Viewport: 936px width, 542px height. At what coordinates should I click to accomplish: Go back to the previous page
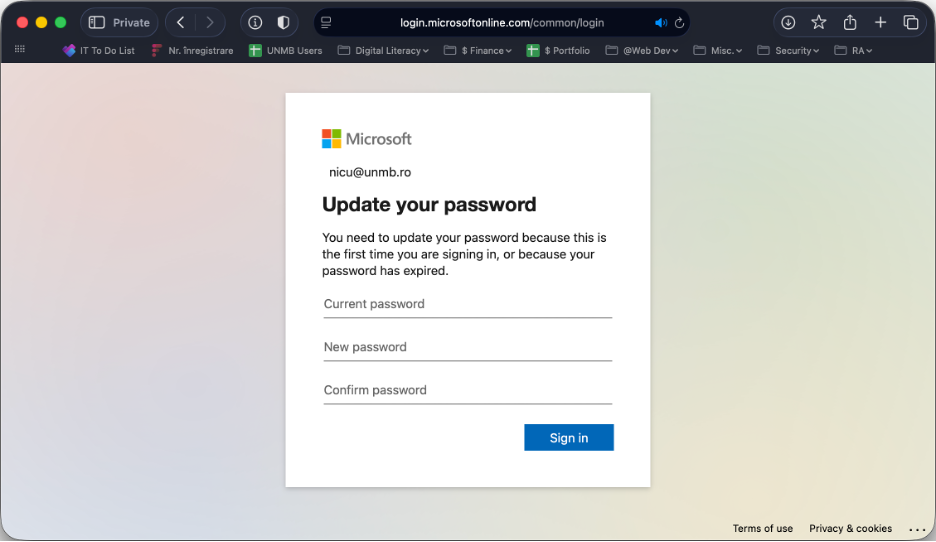(180, 22)
